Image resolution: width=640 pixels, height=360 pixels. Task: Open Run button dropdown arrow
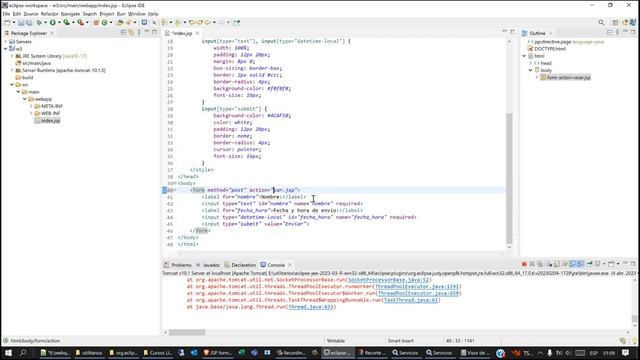(x=59, y=22)
